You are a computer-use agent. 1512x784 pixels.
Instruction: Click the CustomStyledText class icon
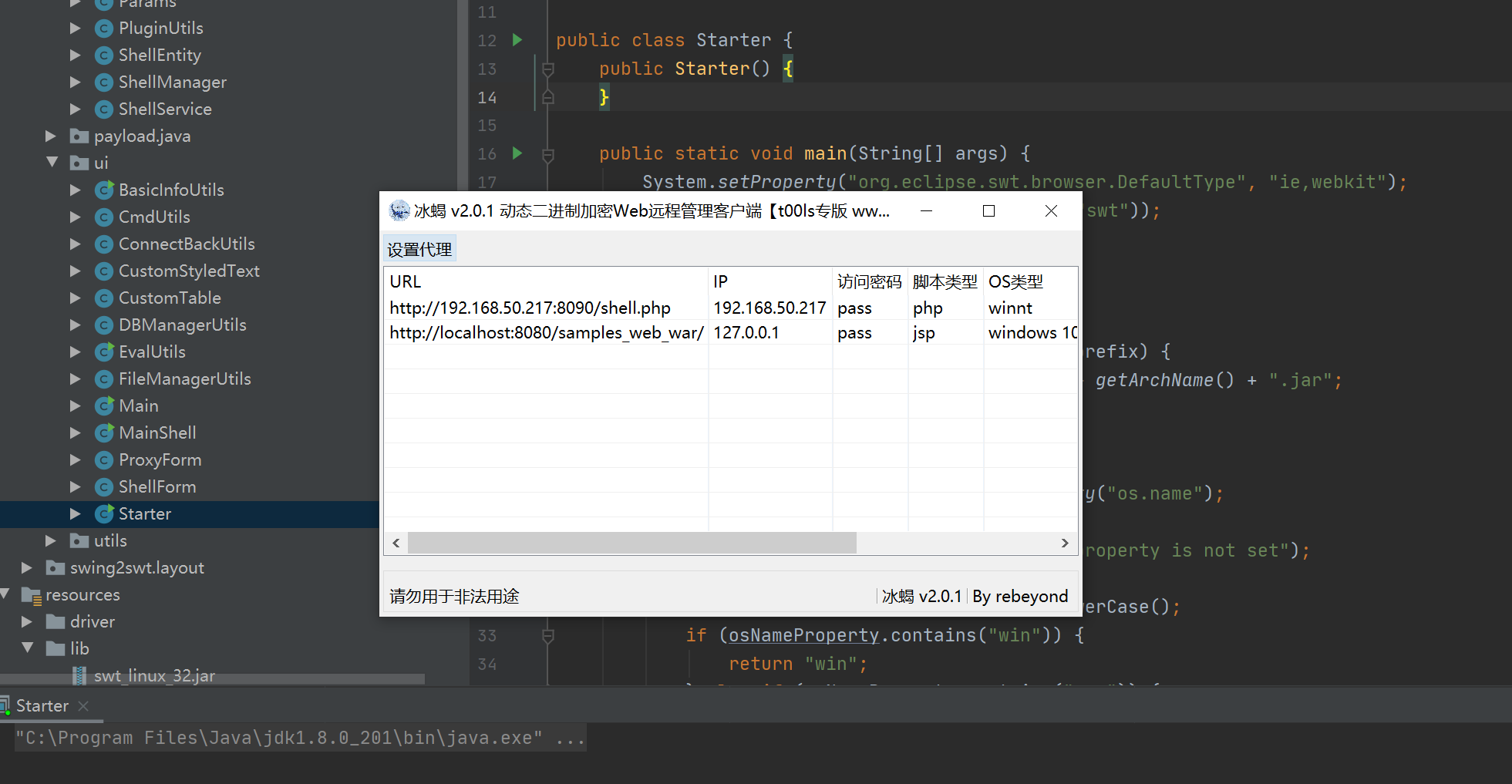tap(104, 271)
